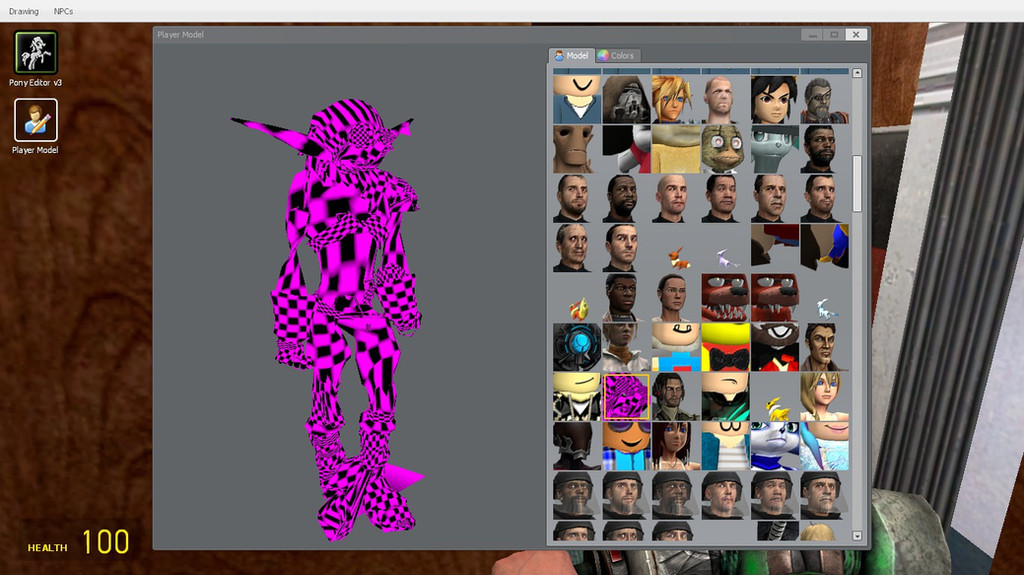1024x575 pixels.
Task: Open the Pony Editor v3 icon
Action: point(36,52)
